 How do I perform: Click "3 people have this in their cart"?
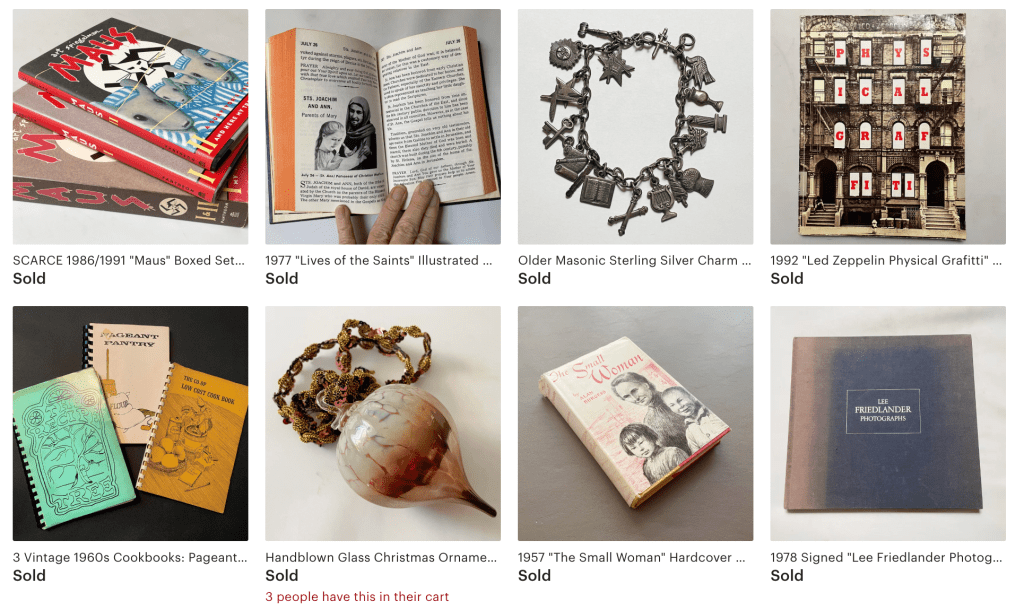(x=357, y=596)
